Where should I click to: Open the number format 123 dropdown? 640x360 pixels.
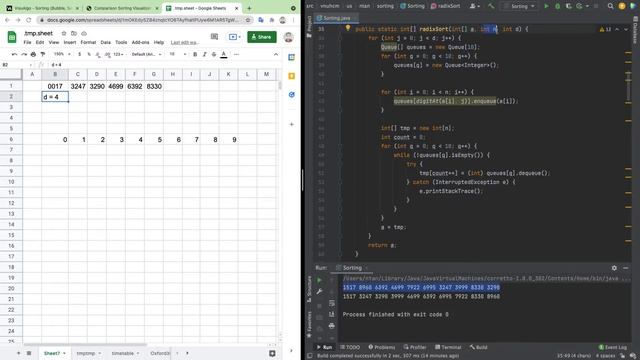click(x=118, y=54)
